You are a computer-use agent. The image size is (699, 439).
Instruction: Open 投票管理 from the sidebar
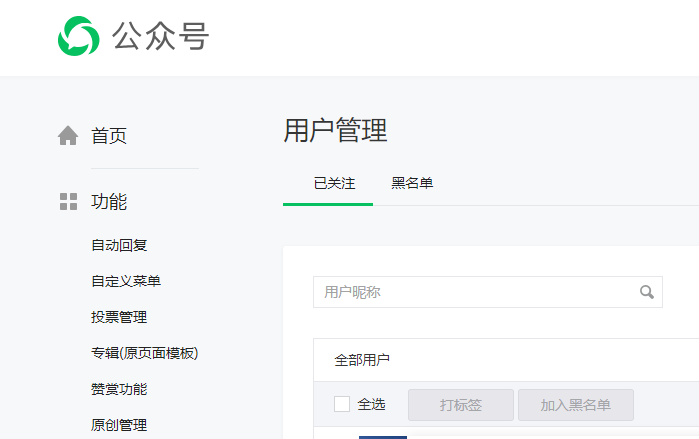click(x=119, y=317)
